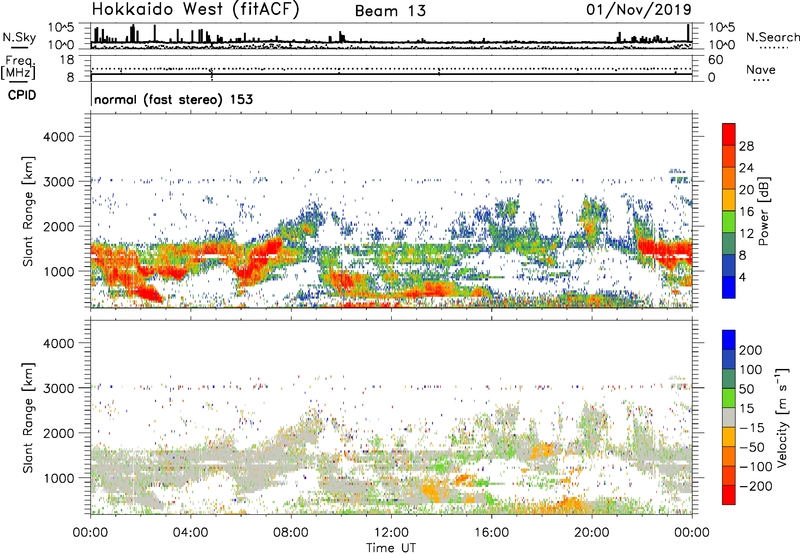Click the 'Nave' legend label
800x554 pixels.
(760, 70)
